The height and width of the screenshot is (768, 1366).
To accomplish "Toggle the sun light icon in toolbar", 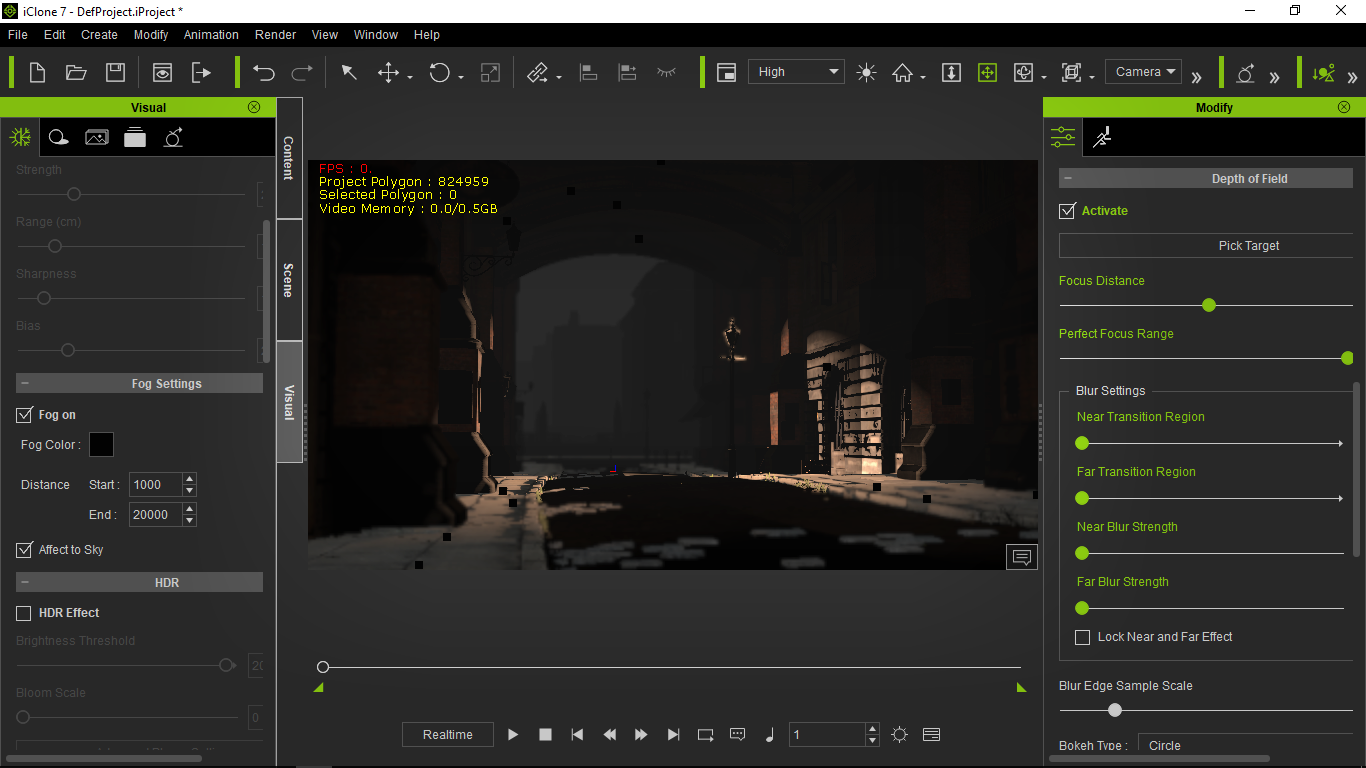I will click(x=866, y=72).
